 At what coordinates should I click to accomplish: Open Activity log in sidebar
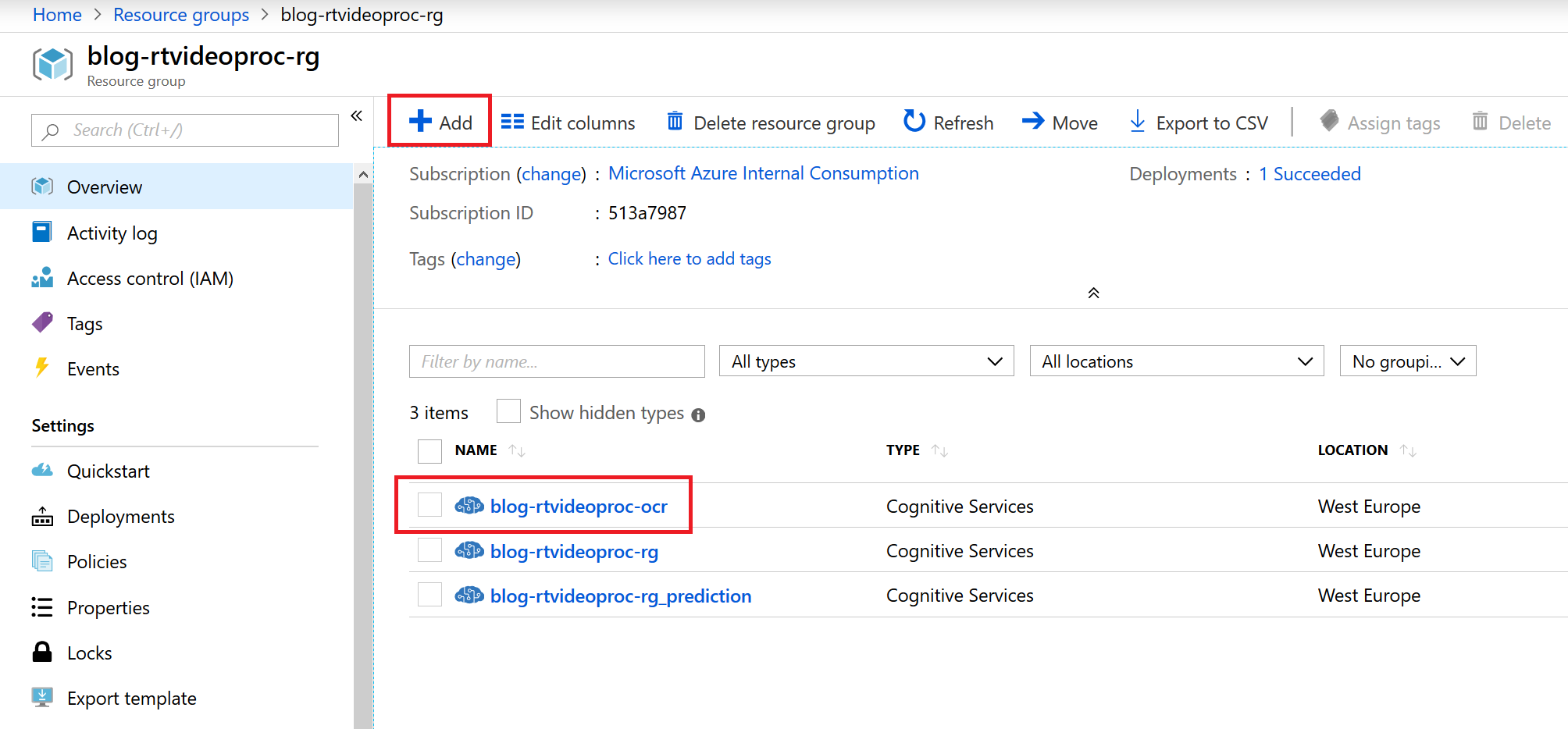[x=112, y=233]
